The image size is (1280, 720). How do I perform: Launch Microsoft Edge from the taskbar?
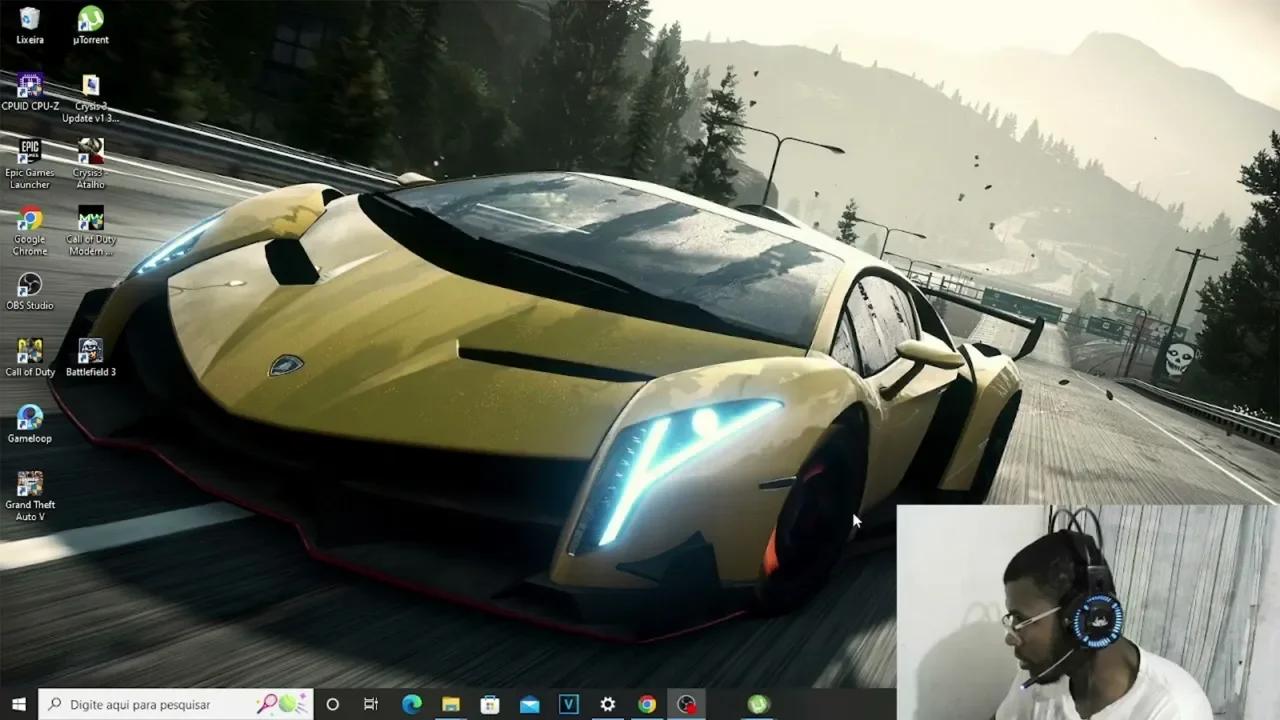tap(411, 704)
